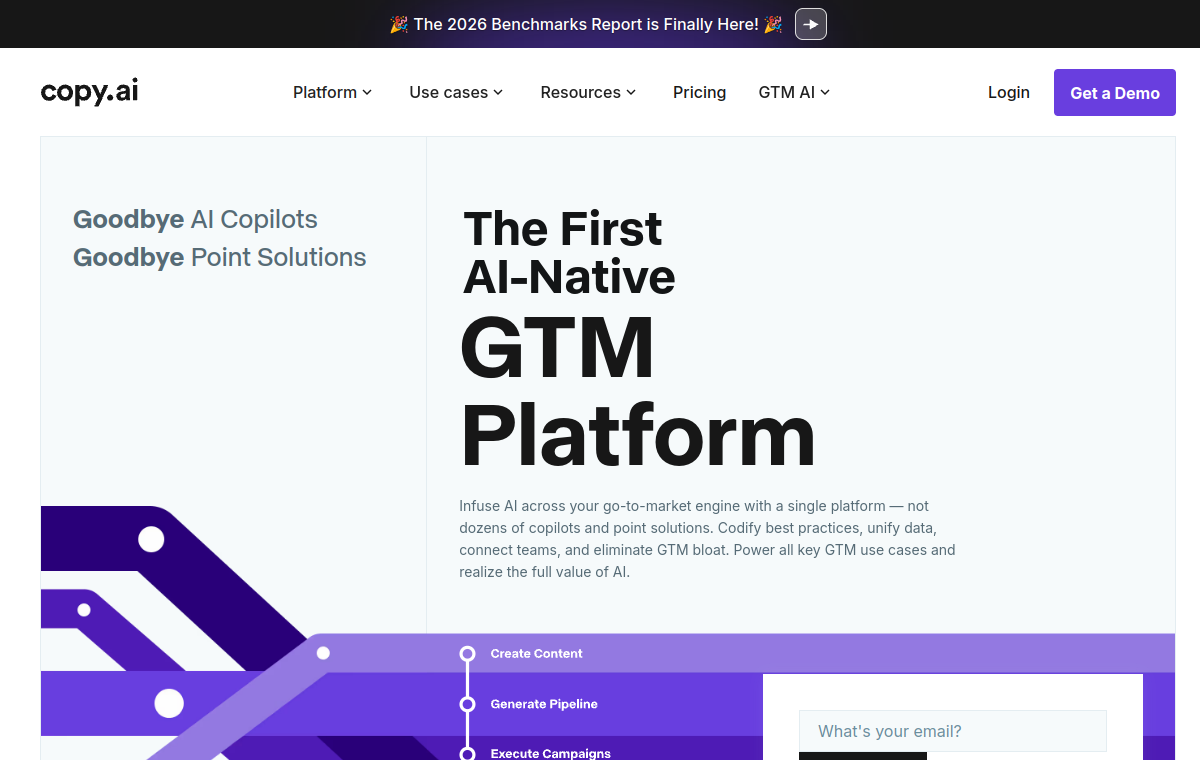Open the copy.ai logo homepage link
1200x760 pixels.
(x=89, y=92)
